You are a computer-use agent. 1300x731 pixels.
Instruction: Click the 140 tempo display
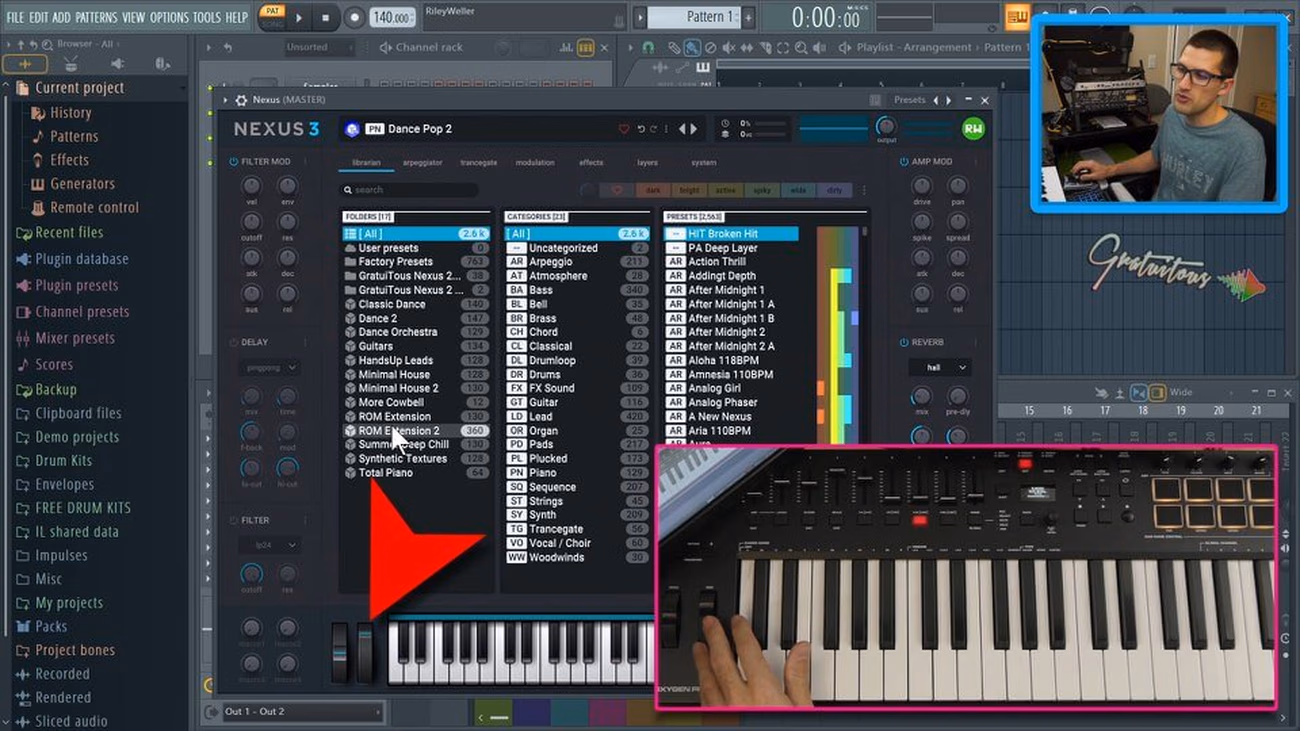pos(391,18)
